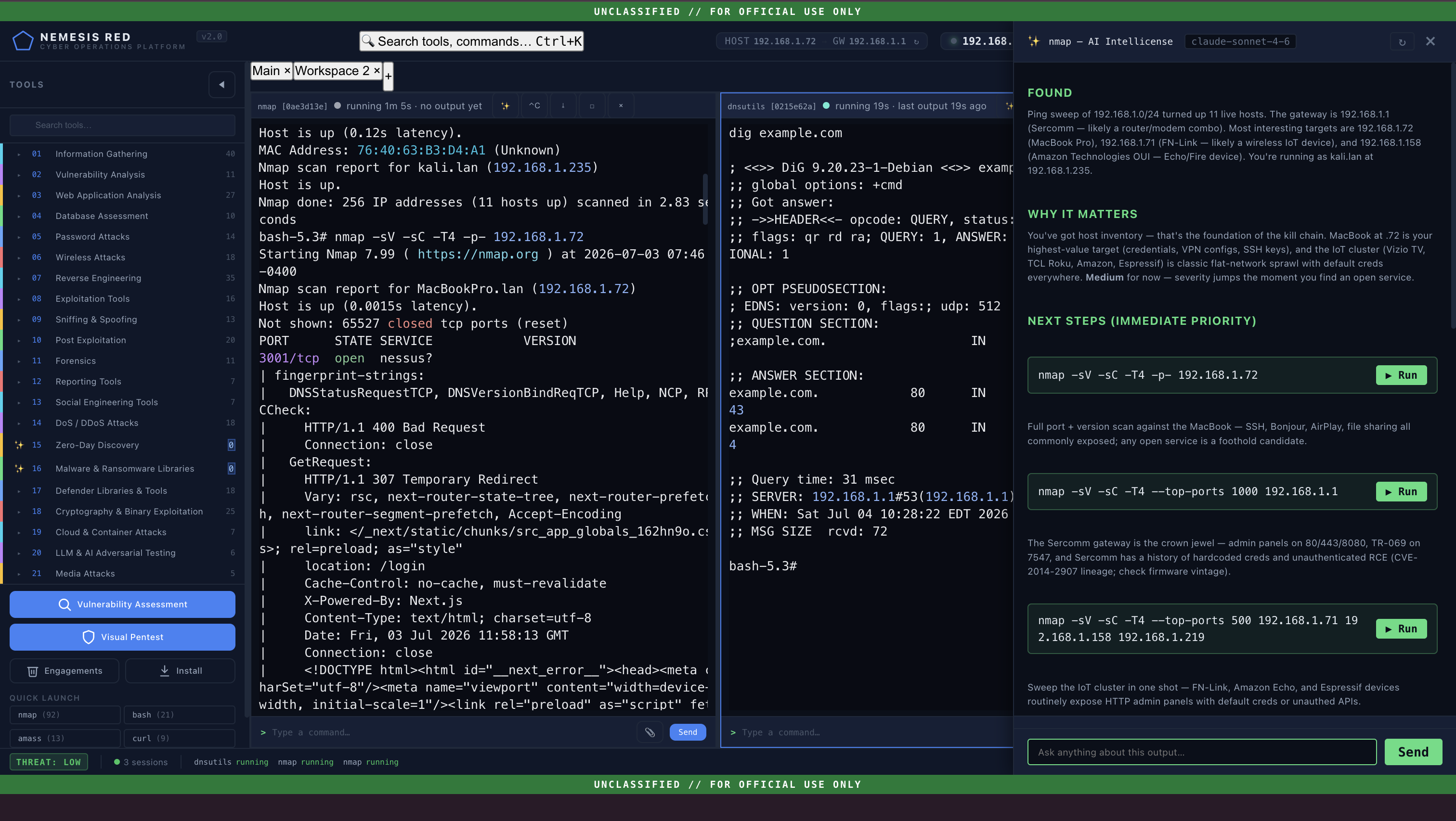Select dnsutils running in status bar
1456x821 pixels.
231,763
